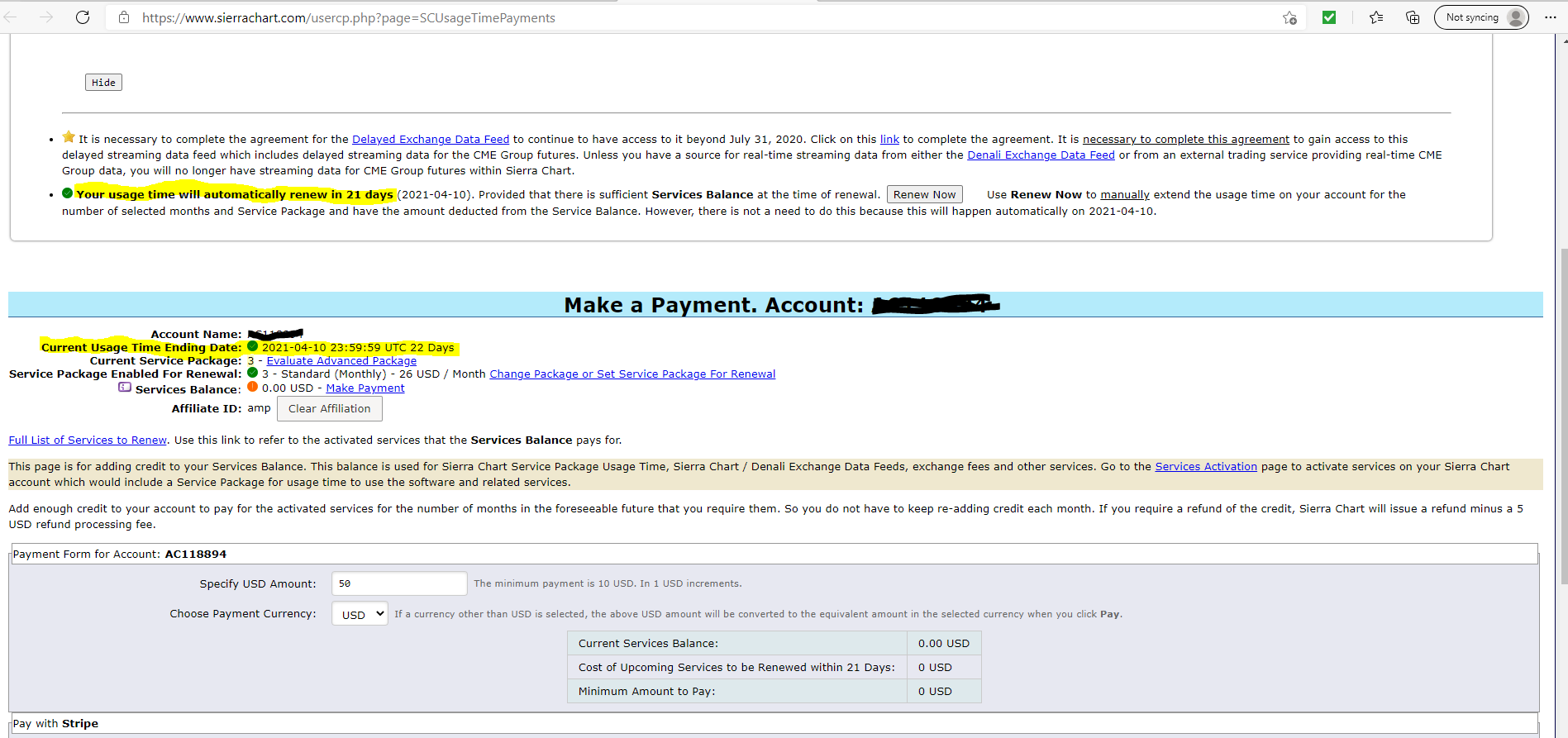Open Change Package or Set Service Package link
The width and height of the screenshot is (1568, 738).
click(x=632, y=374)
